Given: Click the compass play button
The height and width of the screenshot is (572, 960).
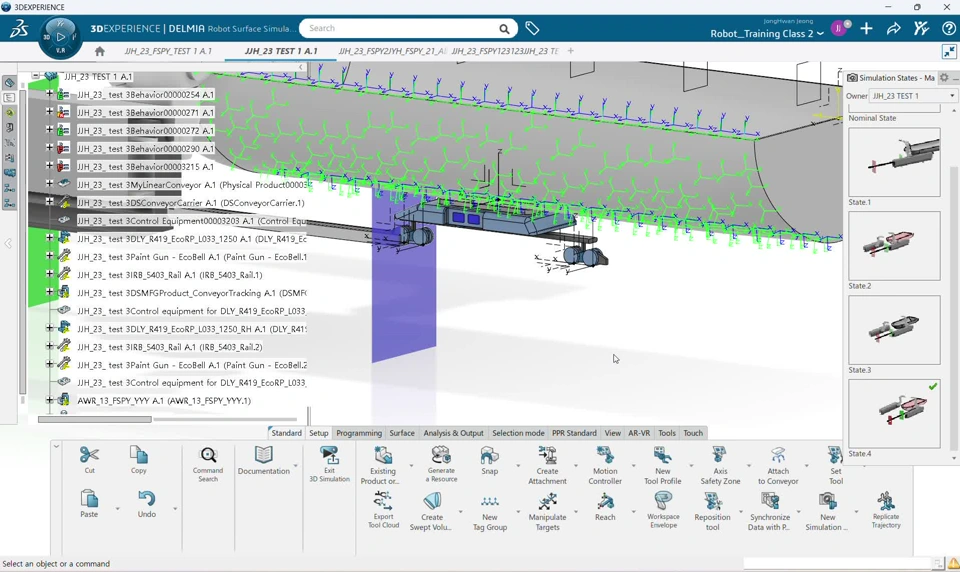Looking at the screenshot, I should pos(60,36).
